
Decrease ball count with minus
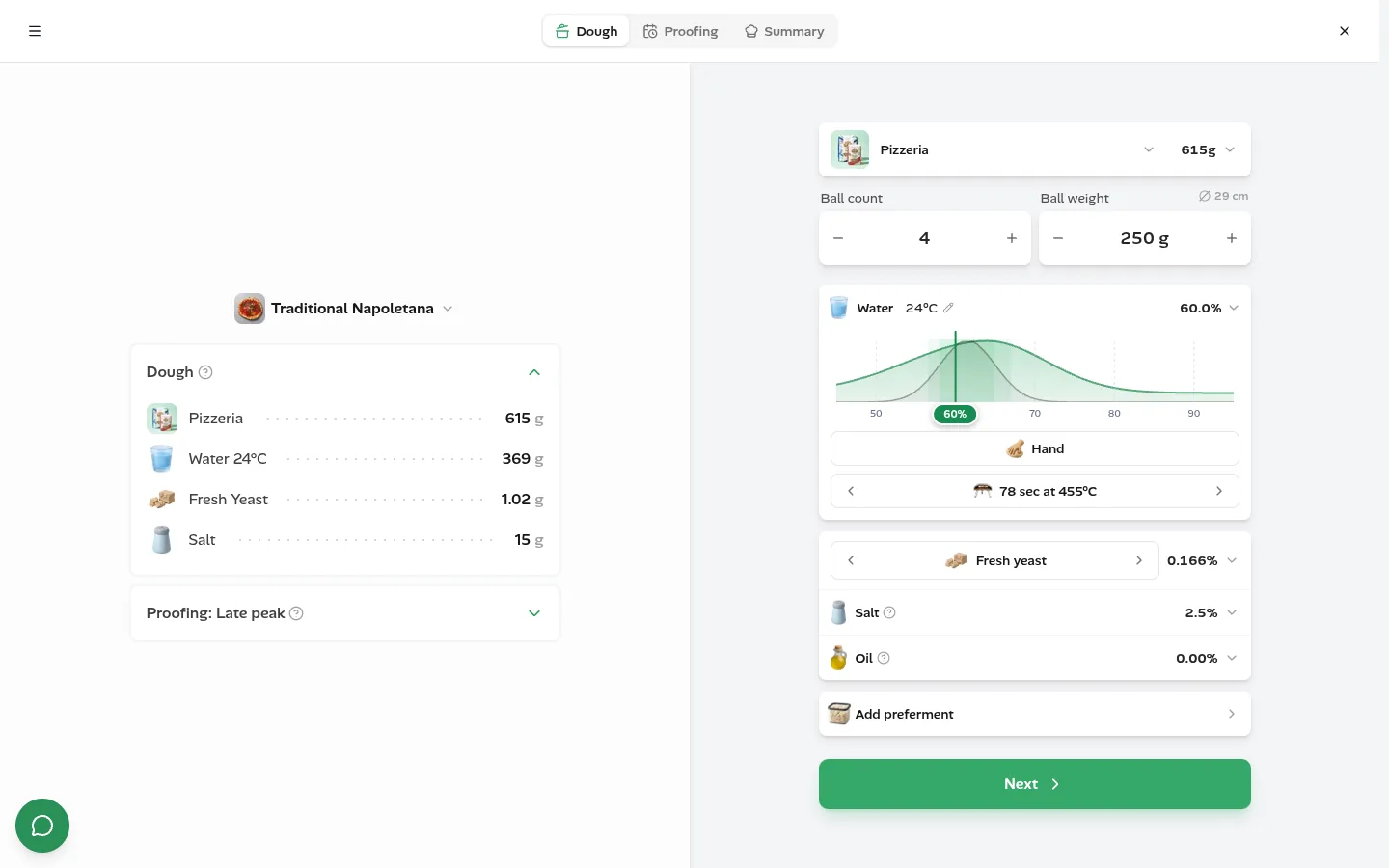pyautogui.click(x=838, y=238)
